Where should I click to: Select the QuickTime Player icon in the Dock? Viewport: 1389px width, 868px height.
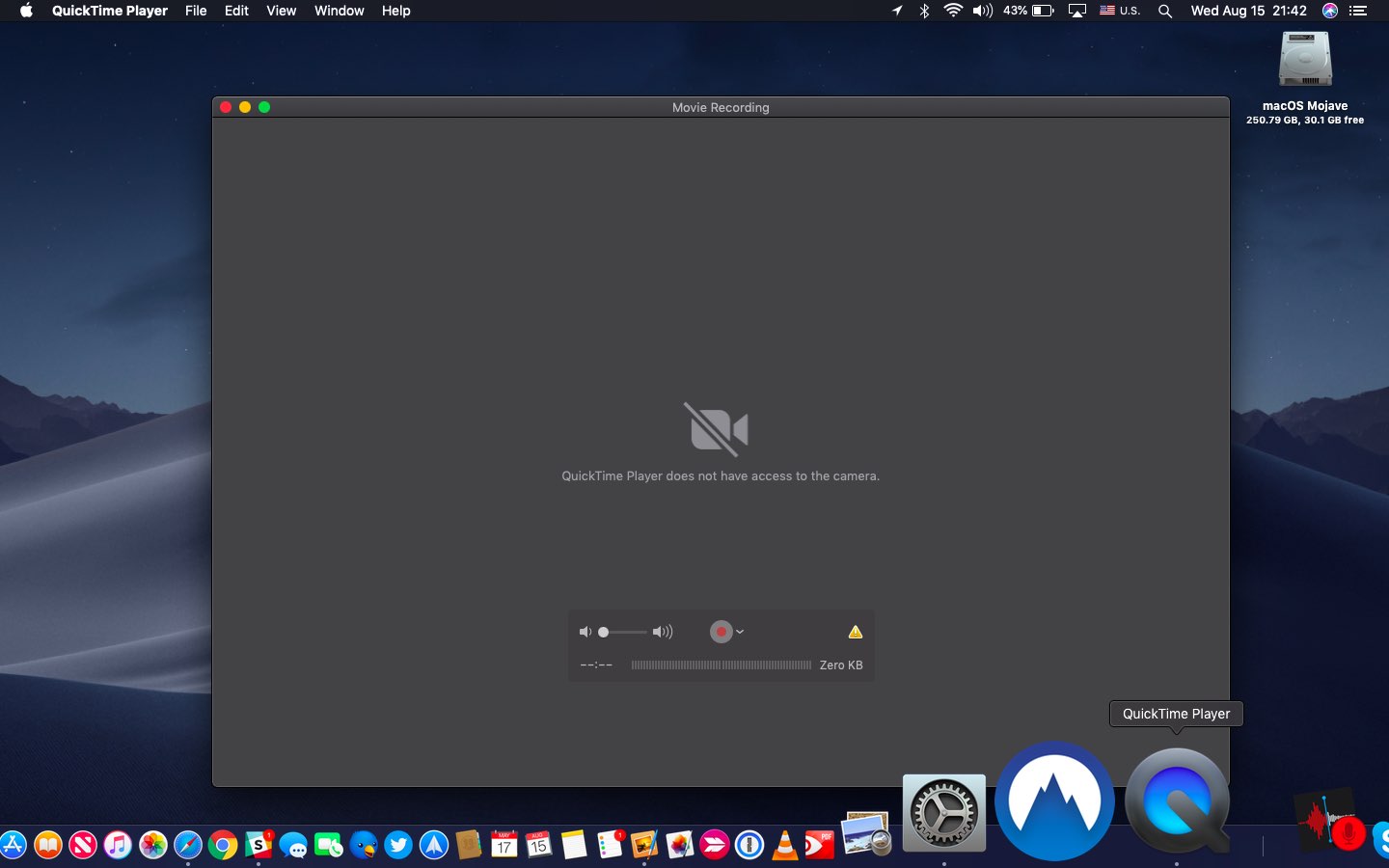[1176, 802]
